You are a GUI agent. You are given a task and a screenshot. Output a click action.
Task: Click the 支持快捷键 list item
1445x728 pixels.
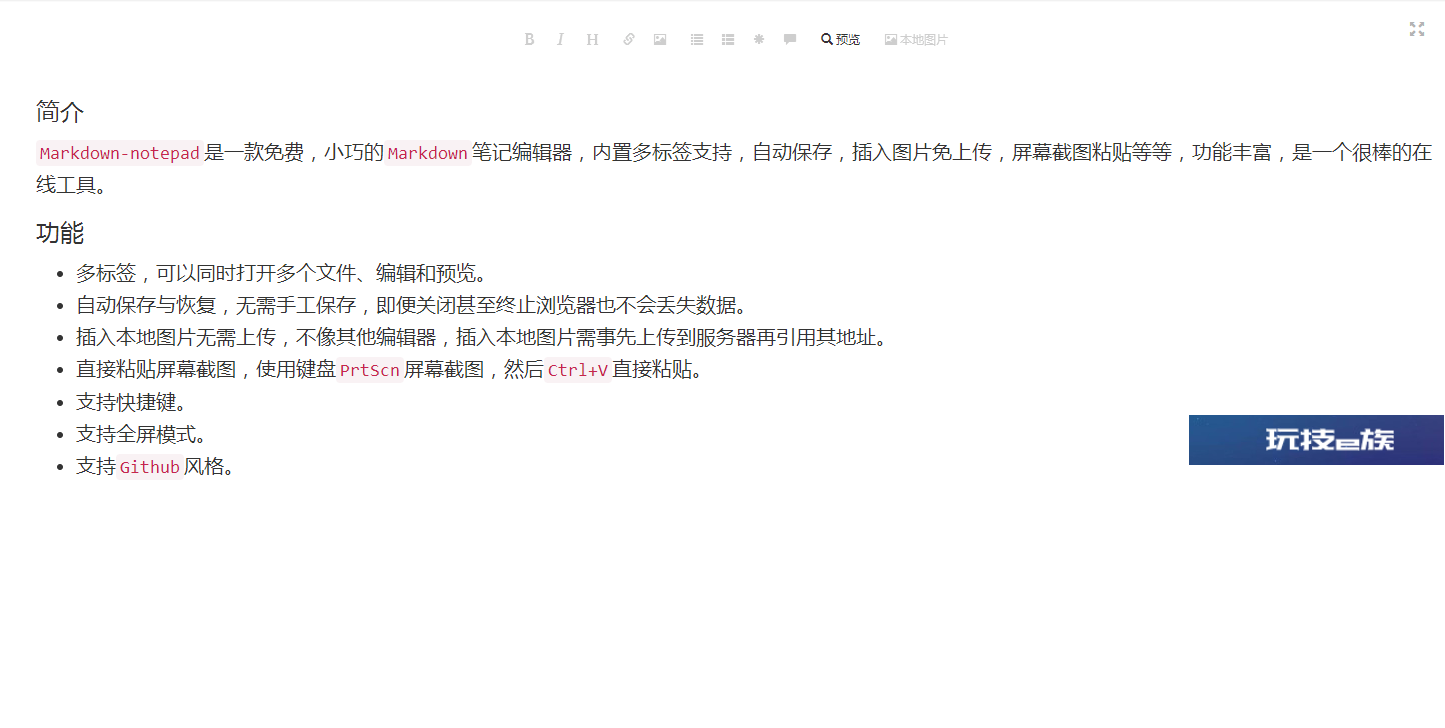pyautogui.click(x=131, y=402)
